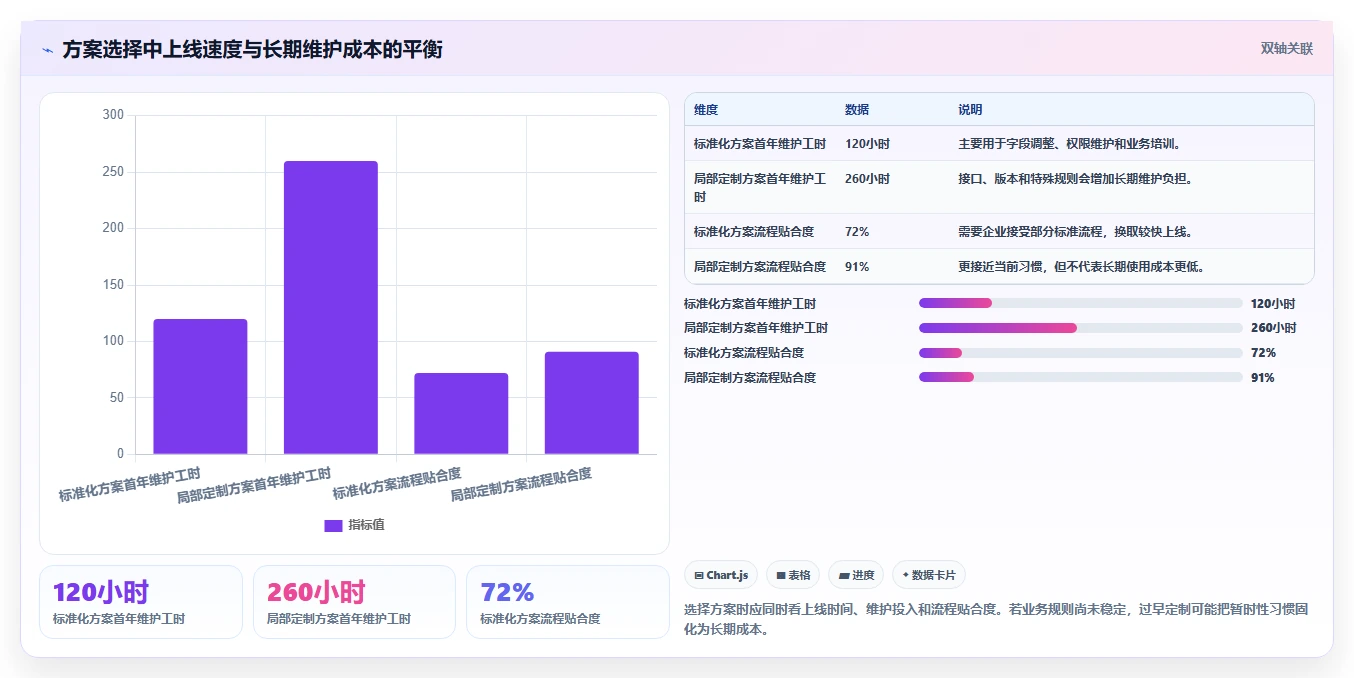The image size is (1354, 678).
Task: Click progress label 标准化方案流程贴合度
Action: tap(744, 353)
